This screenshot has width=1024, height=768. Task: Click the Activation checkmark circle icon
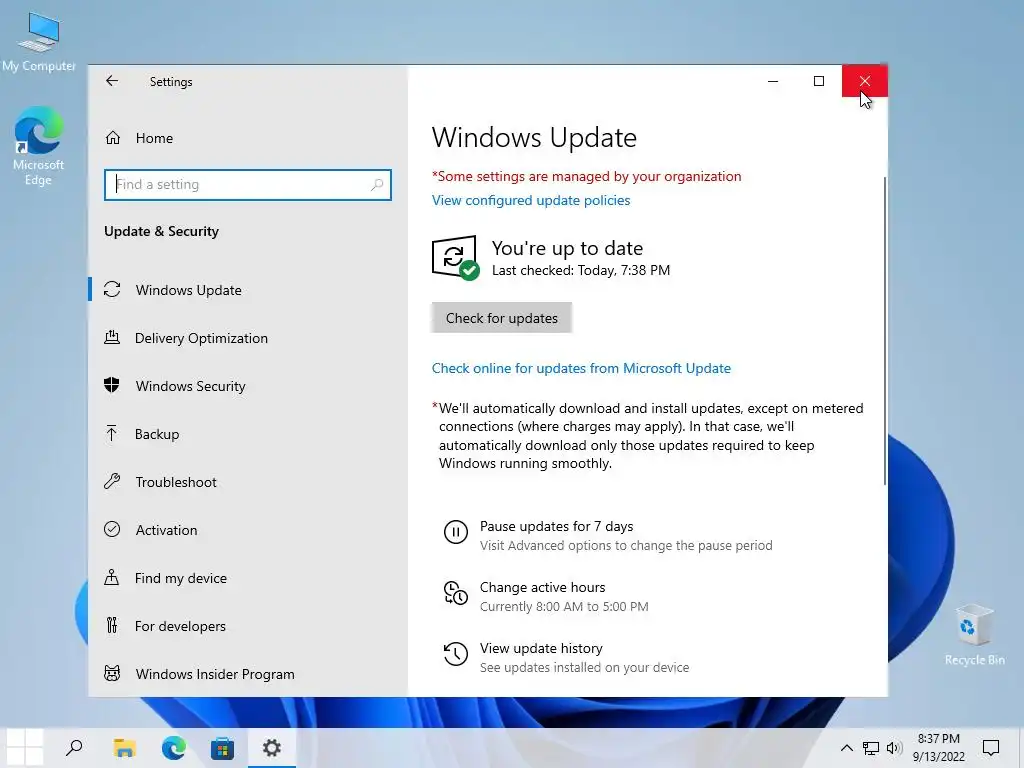tap(112, 529)
